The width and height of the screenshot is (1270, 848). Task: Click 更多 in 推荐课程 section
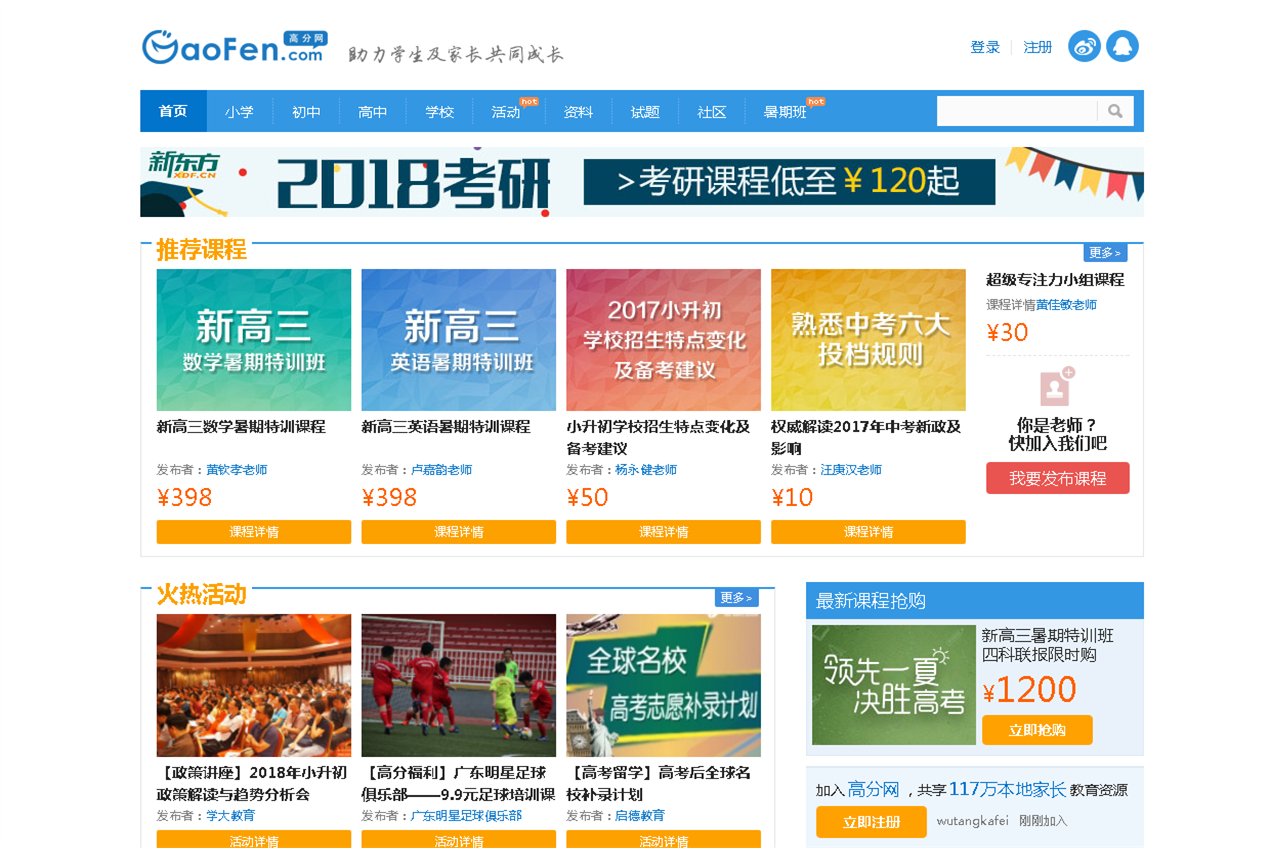coord(1105,252)
